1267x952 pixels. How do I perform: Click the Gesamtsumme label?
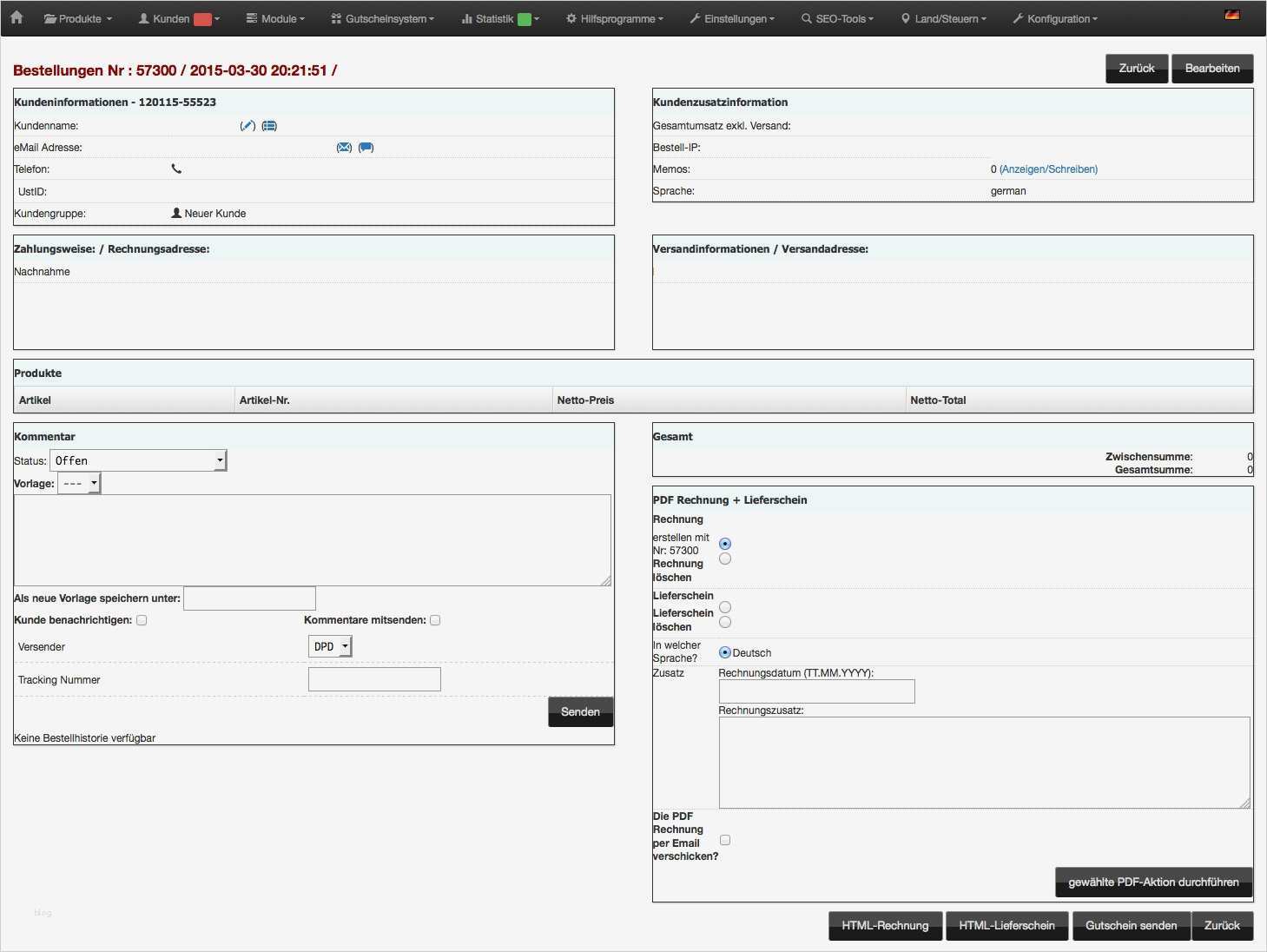click(1154, 470)
